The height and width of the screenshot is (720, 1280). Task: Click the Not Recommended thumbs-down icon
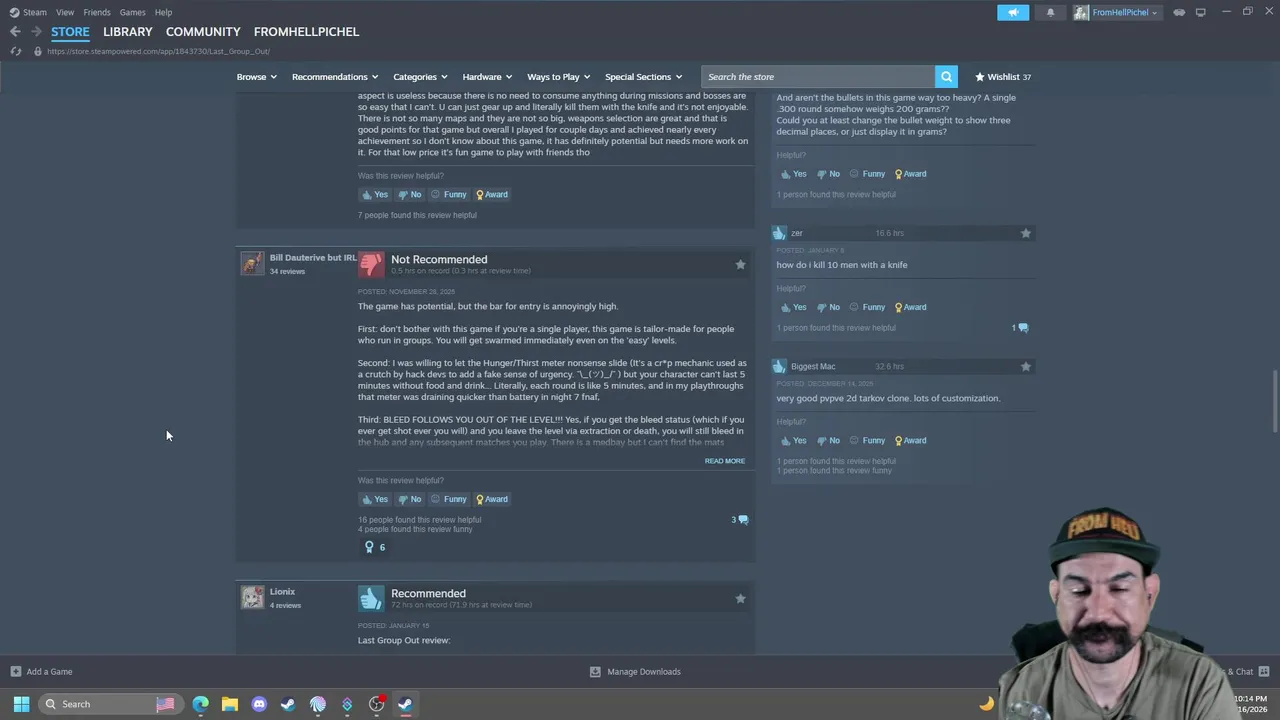(371, 264)
